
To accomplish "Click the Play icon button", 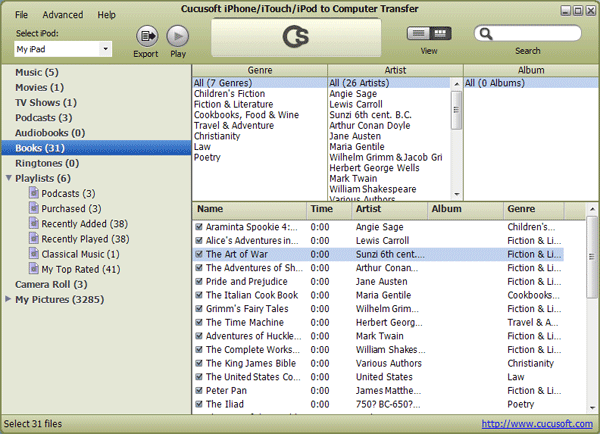I will [x=178, y=36].
